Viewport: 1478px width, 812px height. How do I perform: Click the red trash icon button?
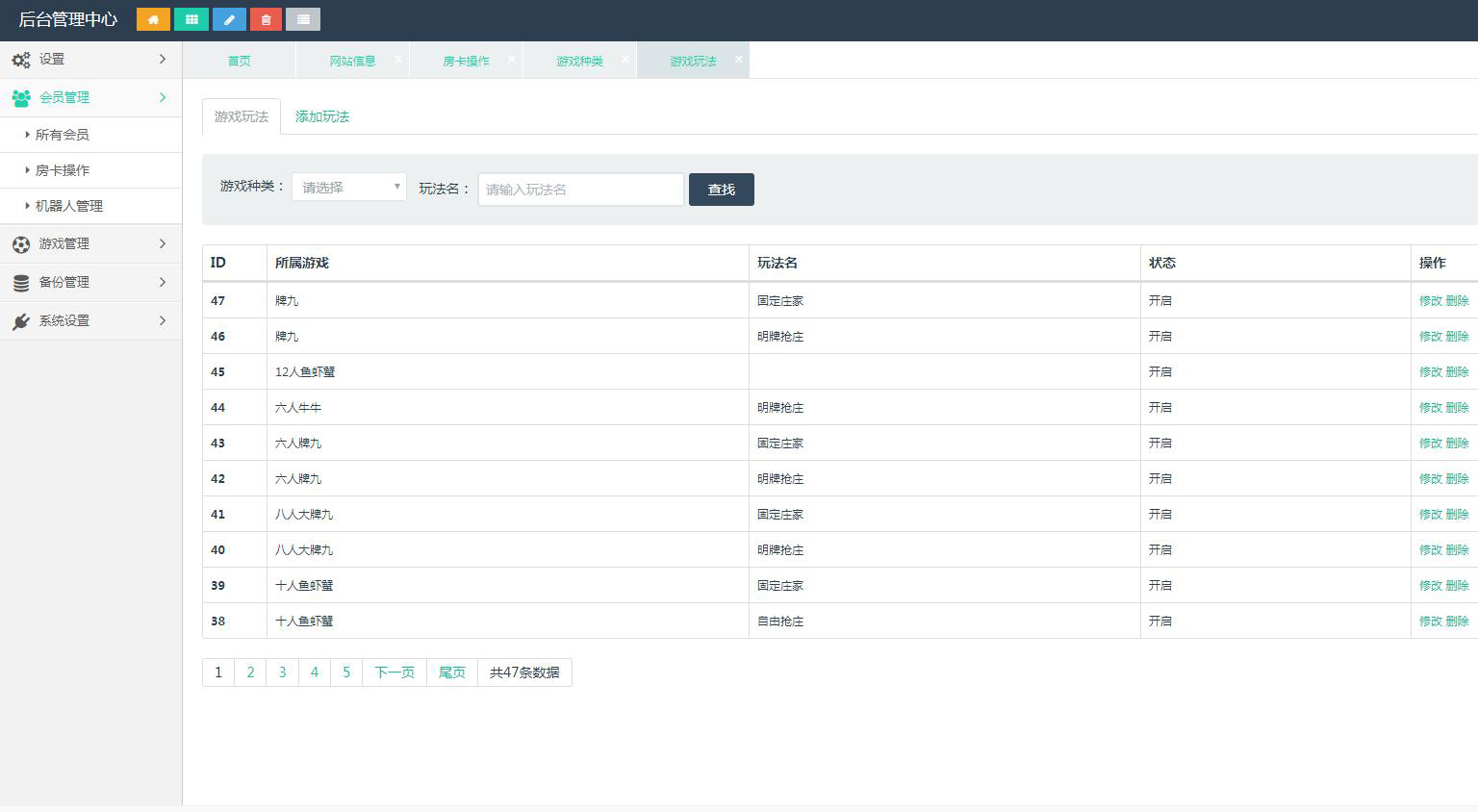[266, 19]
